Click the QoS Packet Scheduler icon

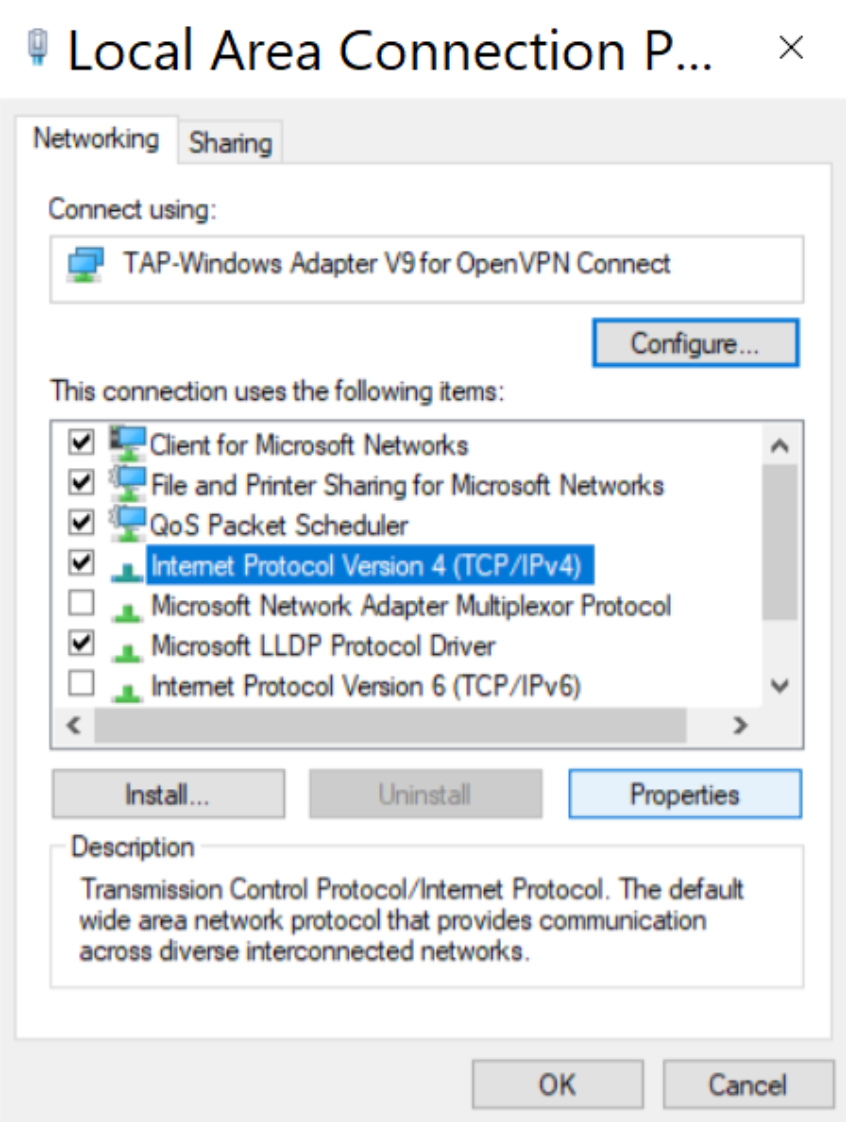pyautogui.click(x=129, y=524)
